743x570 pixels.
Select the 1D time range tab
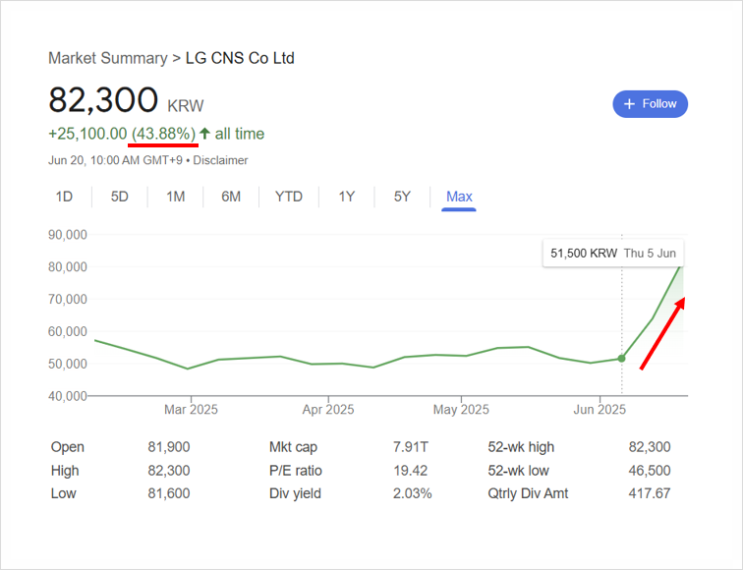tap(64, 196)
